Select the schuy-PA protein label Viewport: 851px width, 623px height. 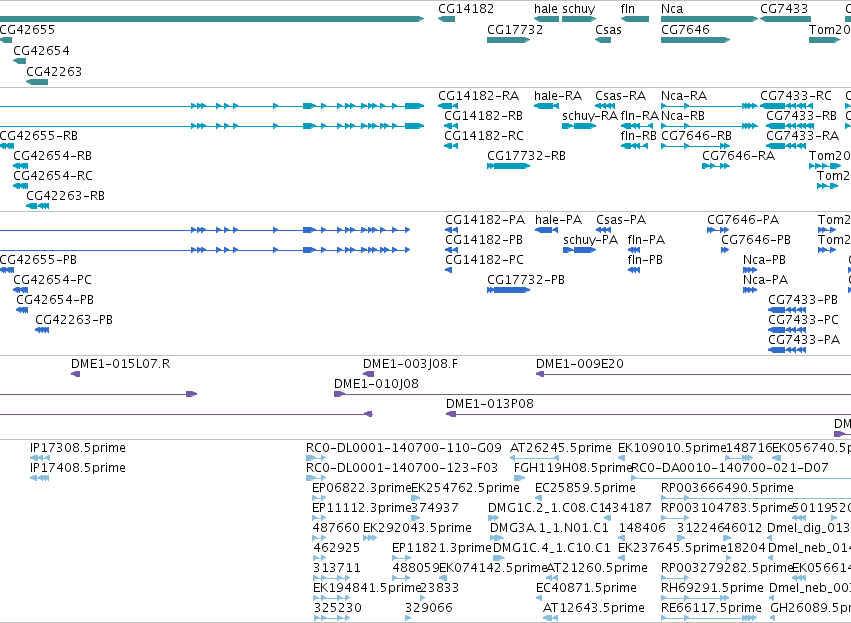tap(590, 240)
